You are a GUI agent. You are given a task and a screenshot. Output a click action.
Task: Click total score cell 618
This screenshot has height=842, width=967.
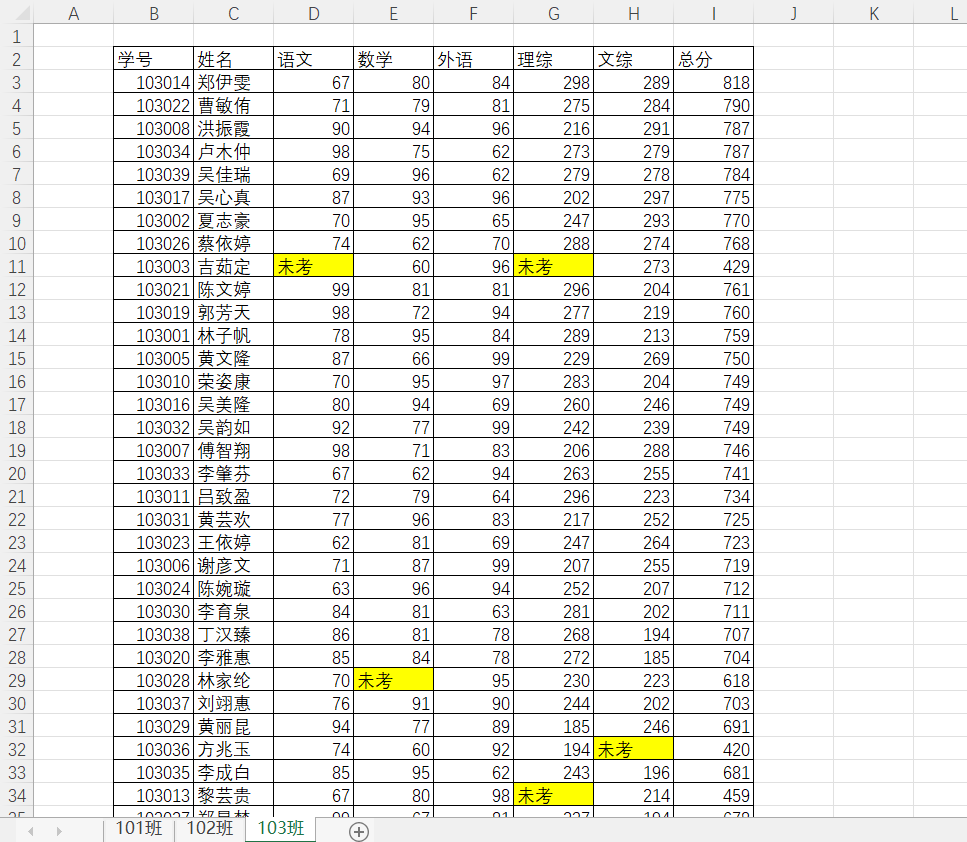pos(714,680)
